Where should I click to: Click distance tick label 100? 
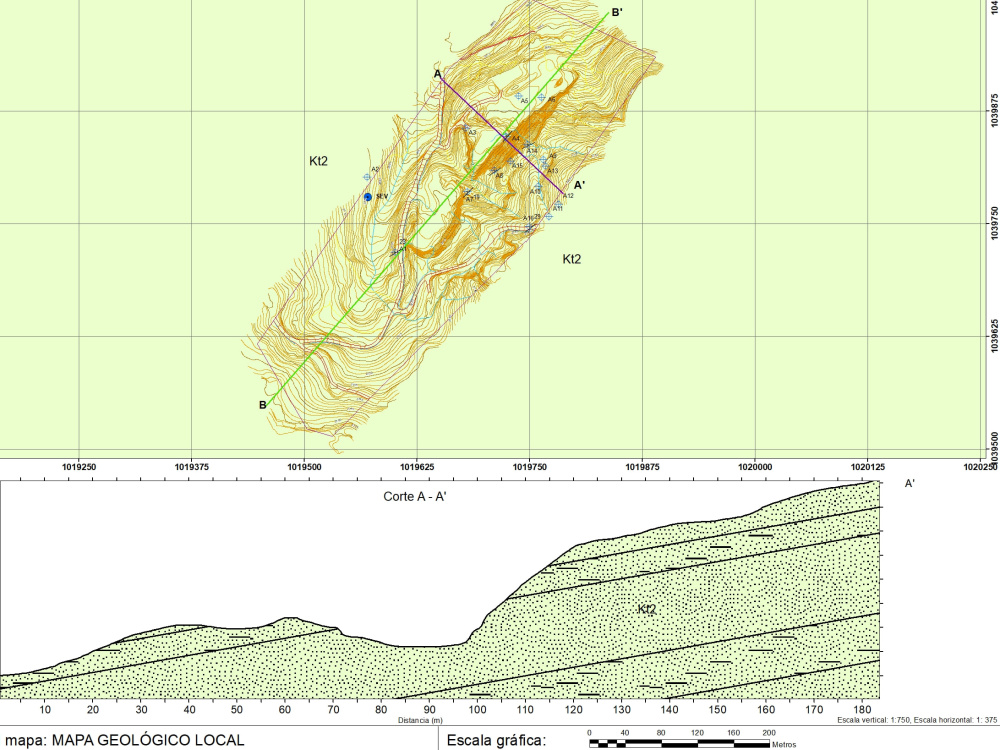(478, 709)
